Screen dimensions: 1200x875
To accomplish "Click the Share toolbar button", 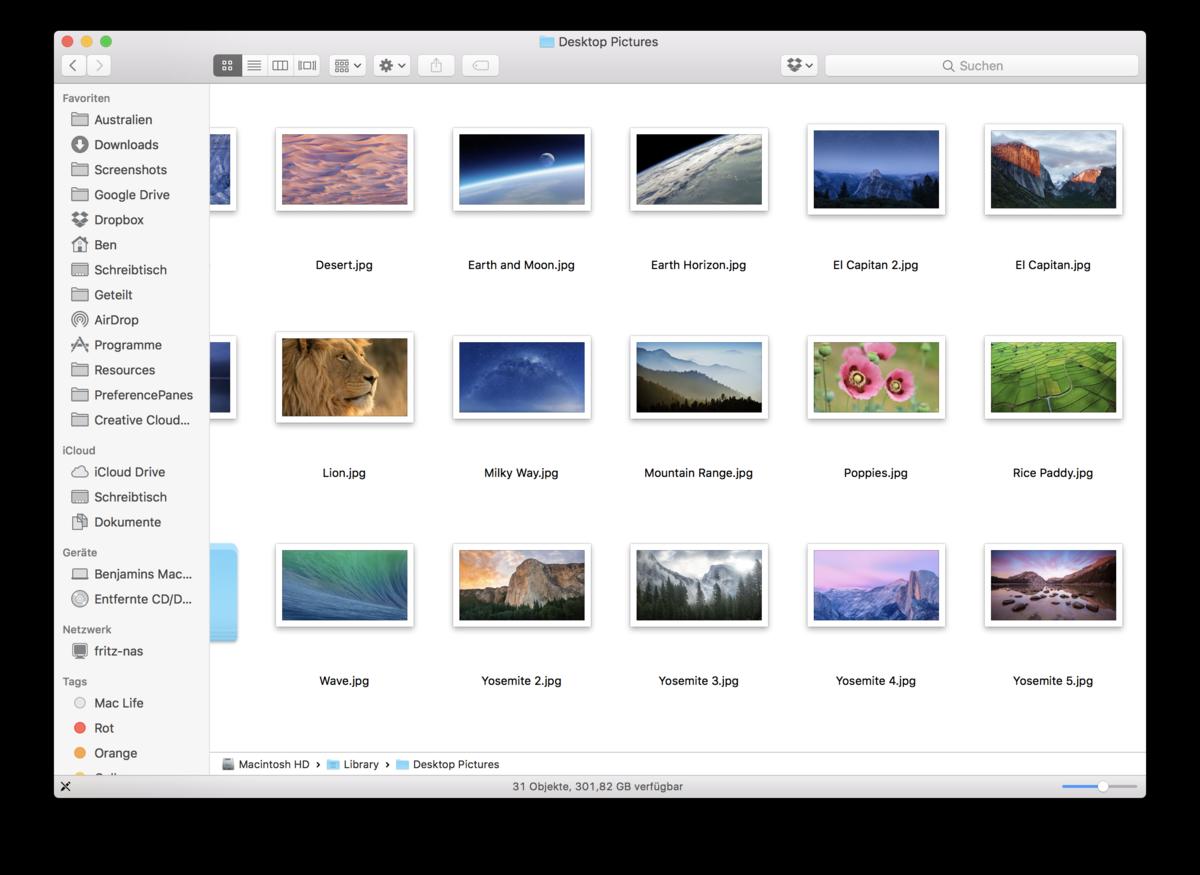I will pyautogui.click(x=436, y=65).
